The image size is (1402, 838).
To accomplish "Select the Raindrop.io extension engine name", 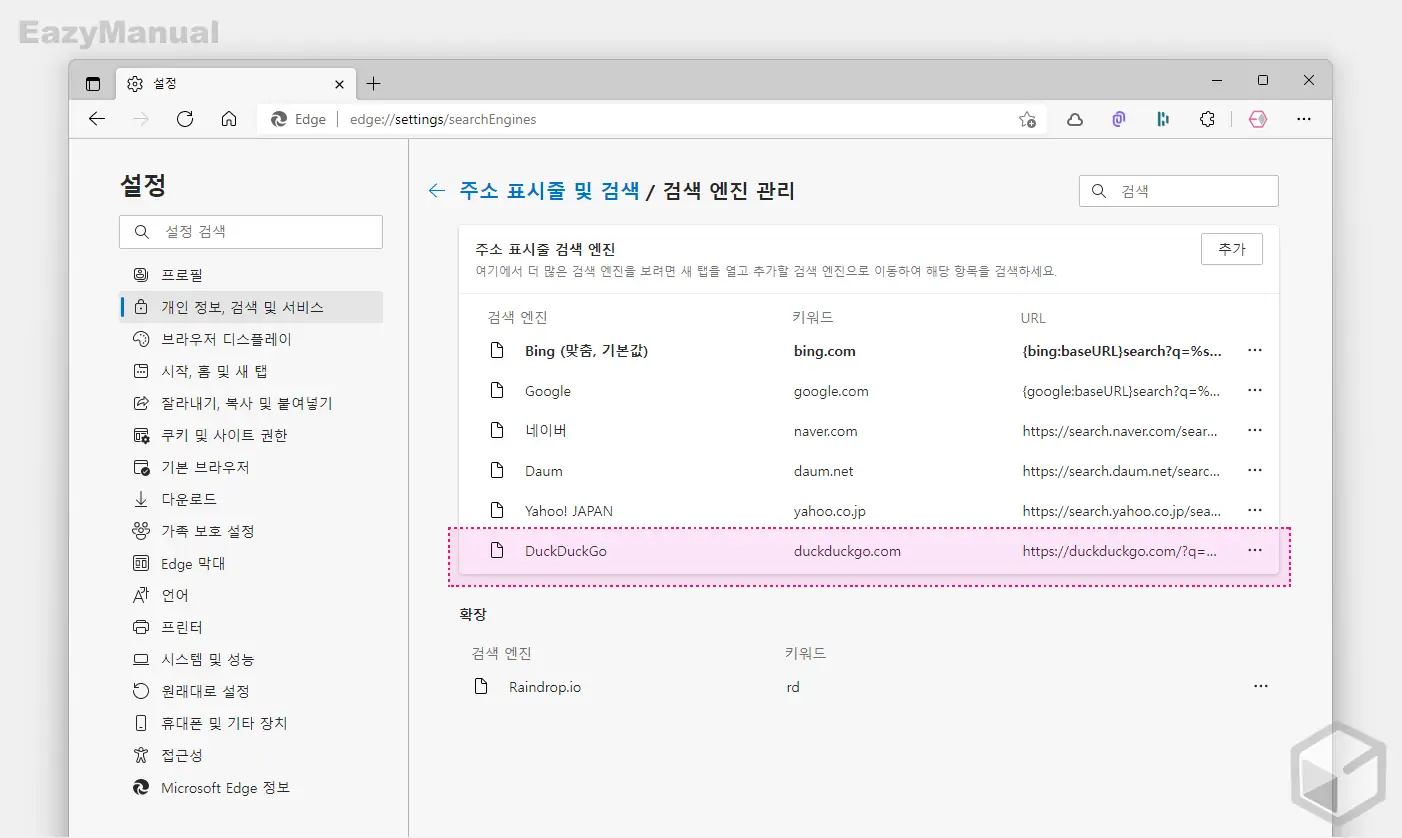I will 545,687.
